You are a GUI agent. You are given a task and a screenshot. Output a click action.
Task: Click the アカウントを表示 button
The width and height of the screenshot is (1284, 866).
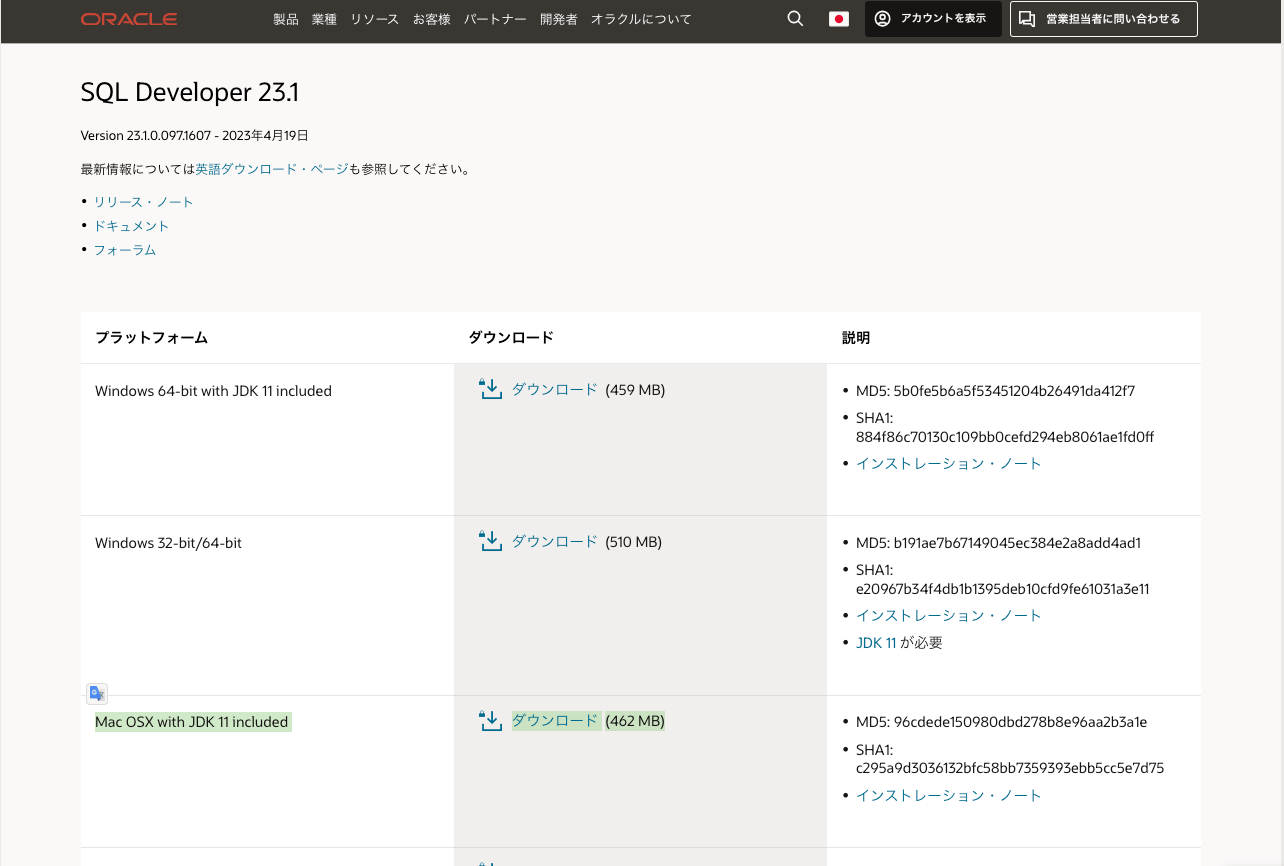(x=933, y=19)
